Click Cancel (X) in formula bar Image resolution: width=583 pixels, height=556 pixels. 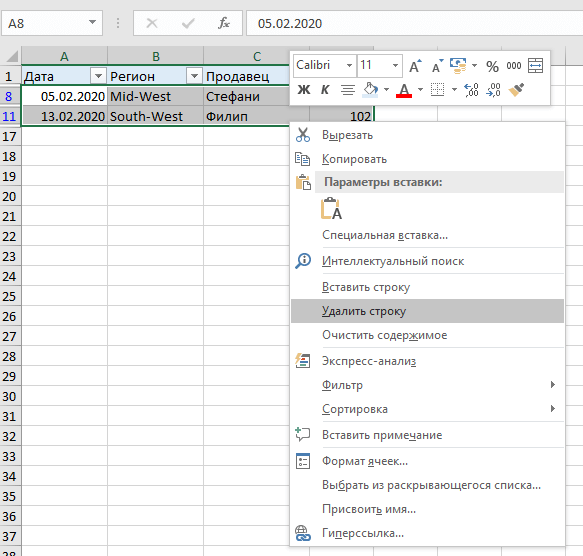(152, 23)
